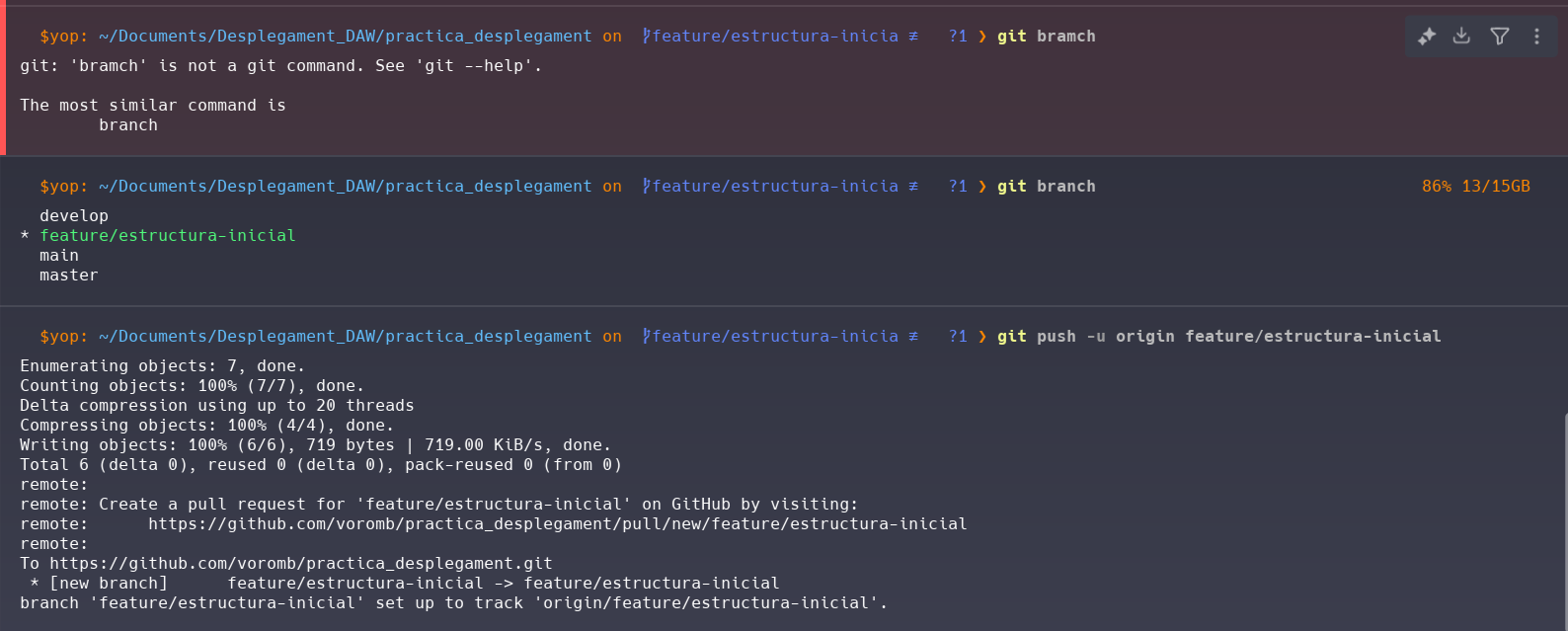Click the '?1' untracked indicator before 'git bramch'
The image size is (1568, 631).
[x=958, y=37]
